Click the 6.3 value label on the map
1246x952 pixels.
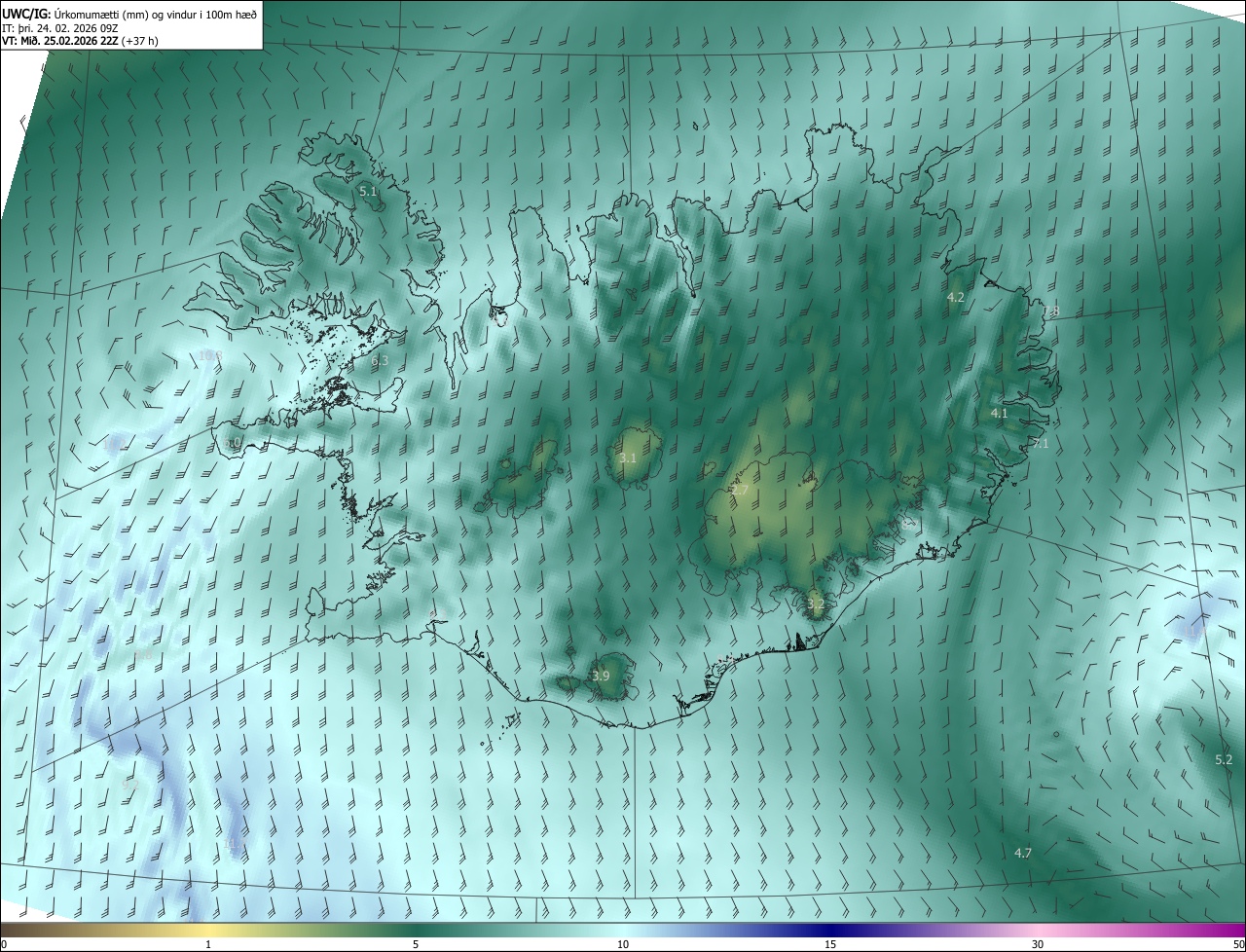coord(380,360)
